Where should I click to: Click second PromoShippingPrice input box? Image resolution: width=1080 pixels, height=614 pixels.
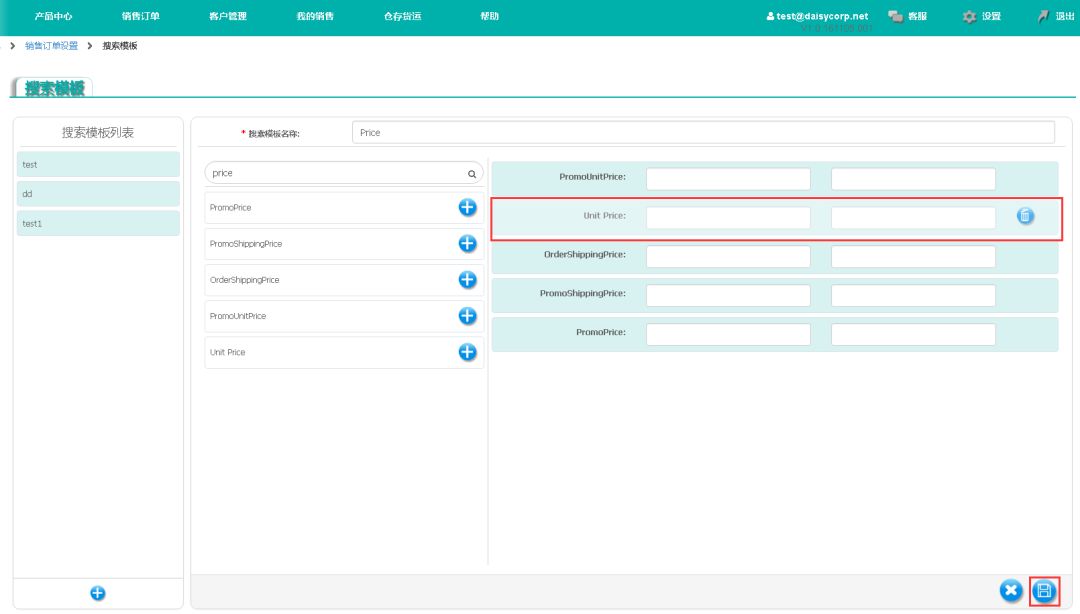click(913, 295)
